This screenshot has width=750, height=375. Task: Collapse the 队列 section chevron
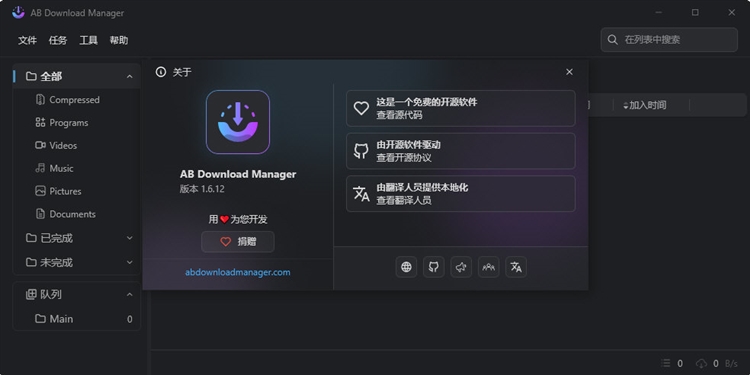130,295
